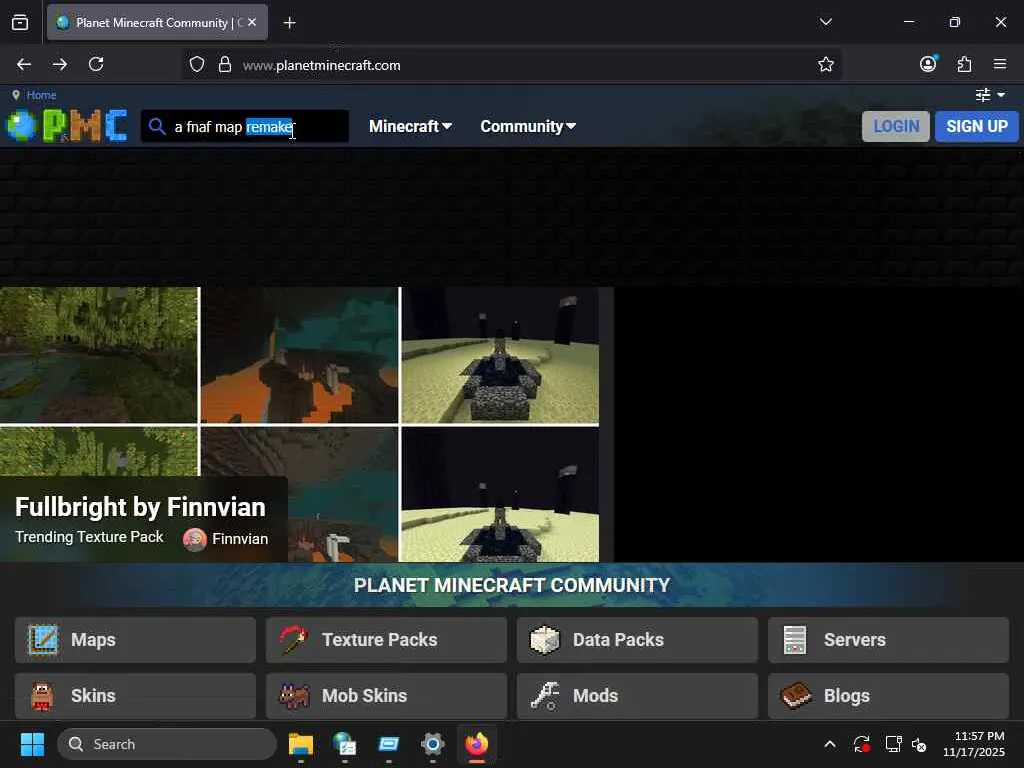Click the site security padlock icon
Image resolution: width=1024 pixels, height=768 pixels.
click(x=225, y=64)
